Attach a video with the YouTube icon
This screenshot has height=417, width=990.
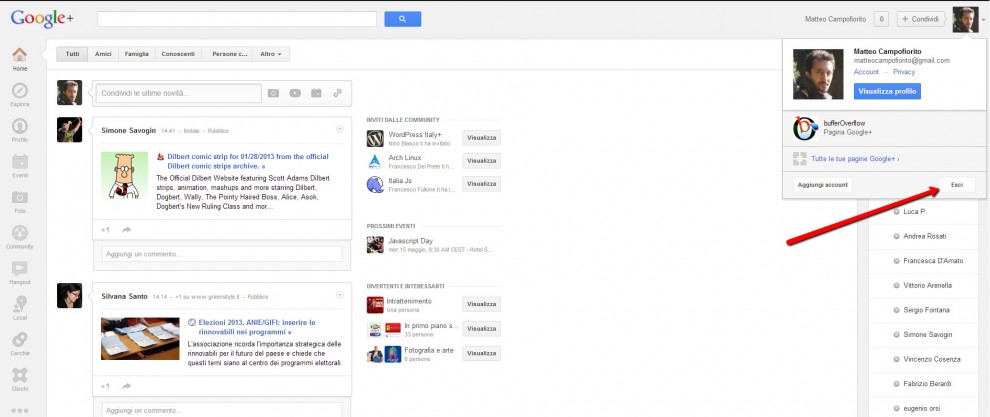pyautogui.click(x=295, y=93)
